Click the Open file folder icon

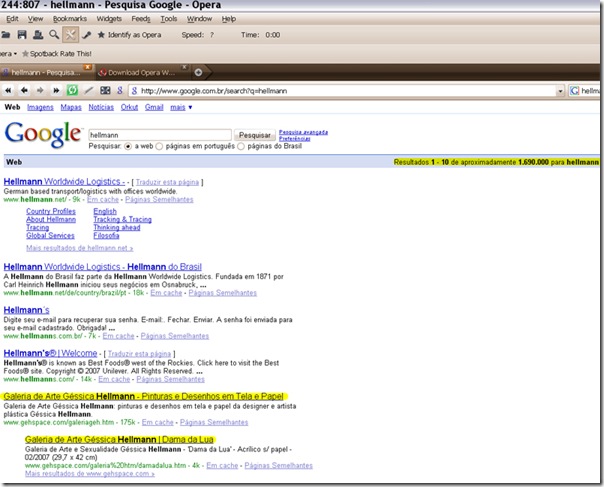click(5, 35)
